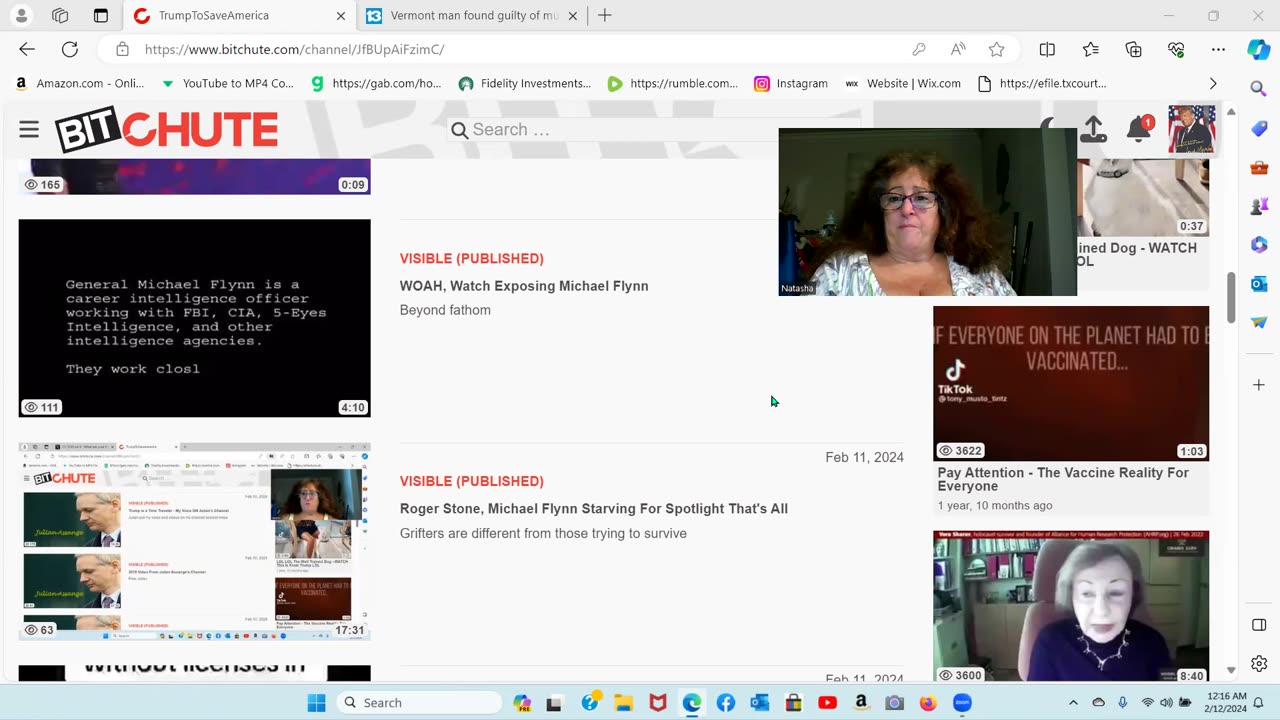Open the Windows Start menu

tap(316, 703)
